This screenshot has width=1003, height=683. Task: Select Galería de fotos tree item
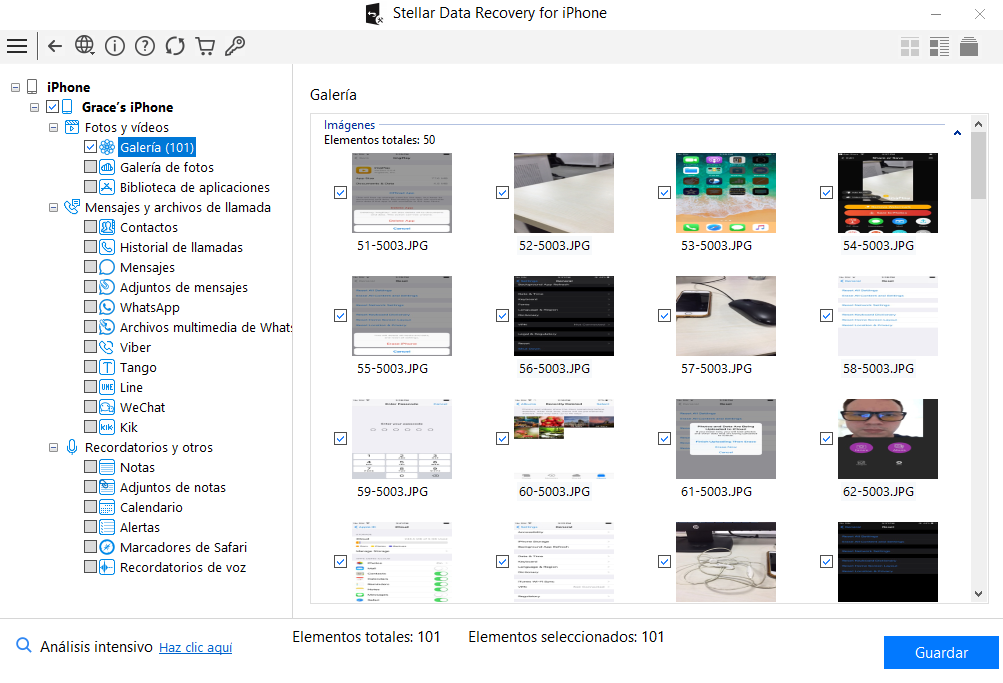(x=166, y=167)
